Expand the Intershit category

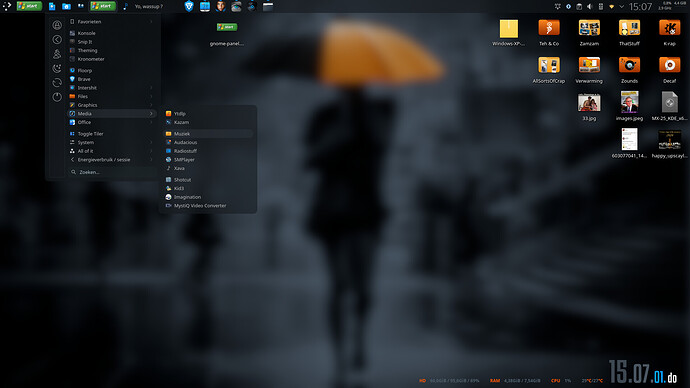(111, 88)
